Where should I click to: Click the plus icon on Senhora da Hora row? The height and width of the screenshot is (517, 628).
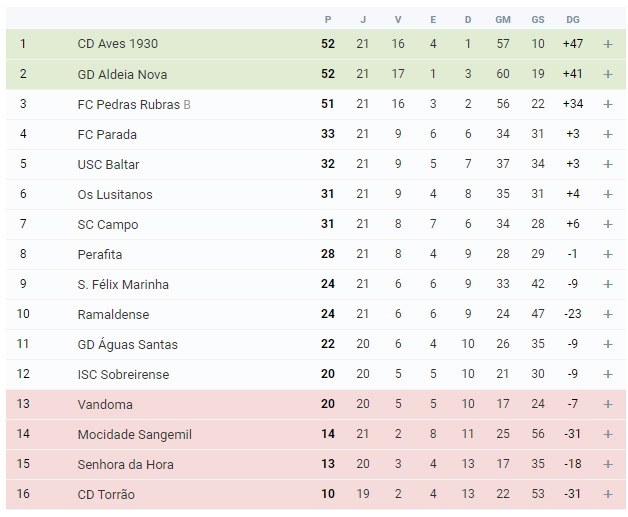(x=608, y=465)
